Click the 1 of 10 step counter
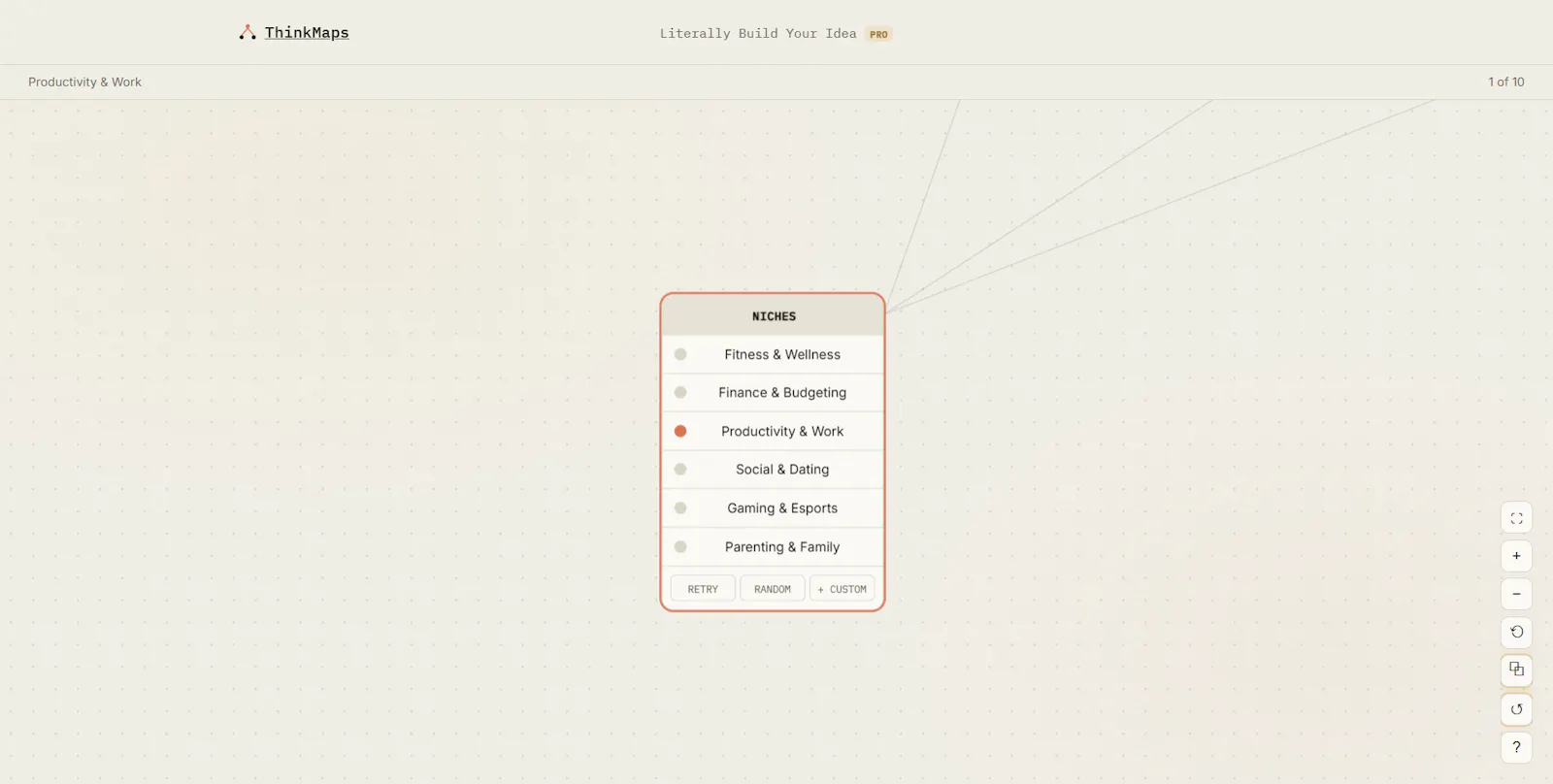 click(1506, 82)
